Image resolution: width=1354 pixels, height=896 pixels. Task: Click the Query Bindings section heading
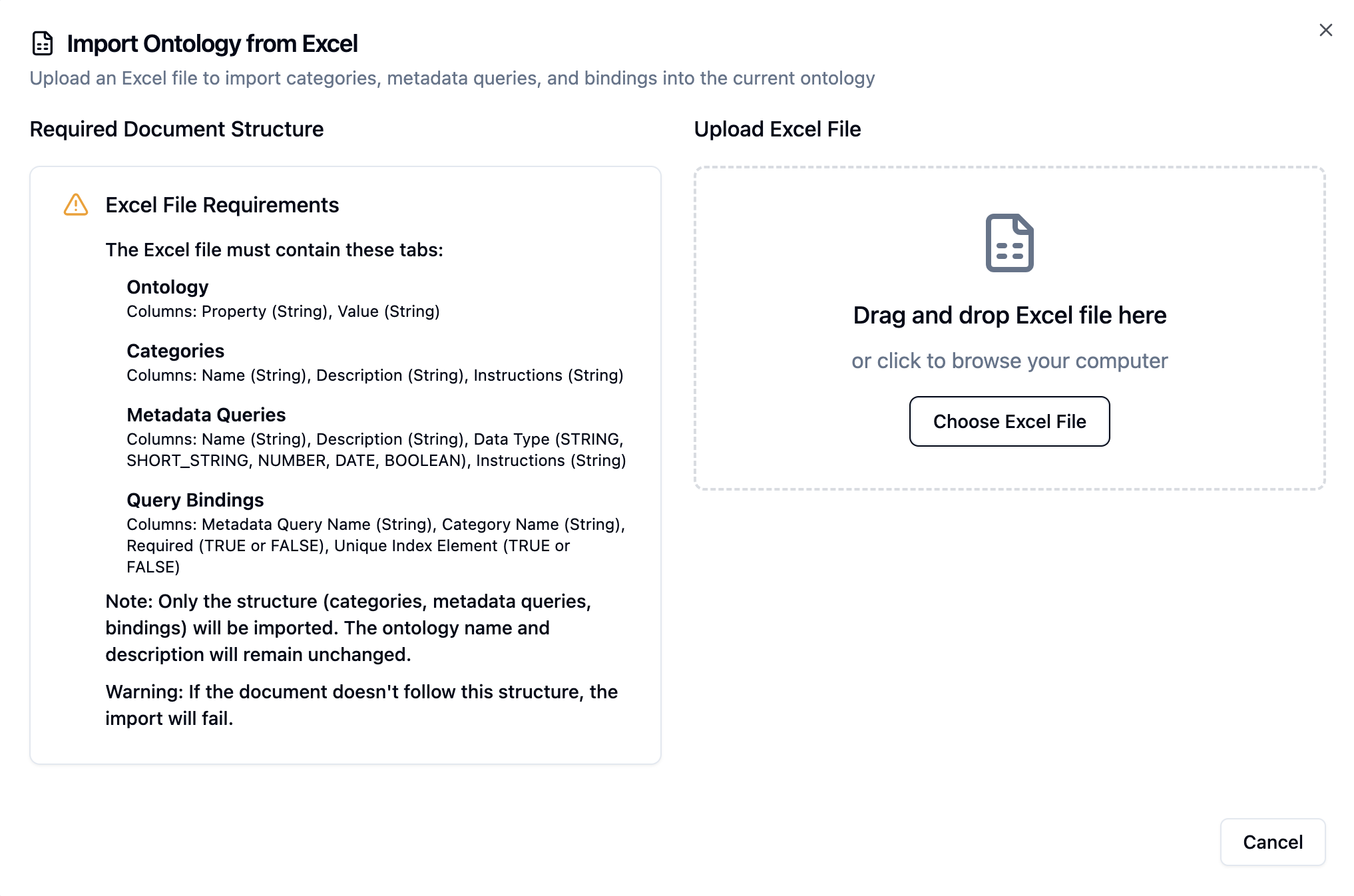[x=195, y=500]
